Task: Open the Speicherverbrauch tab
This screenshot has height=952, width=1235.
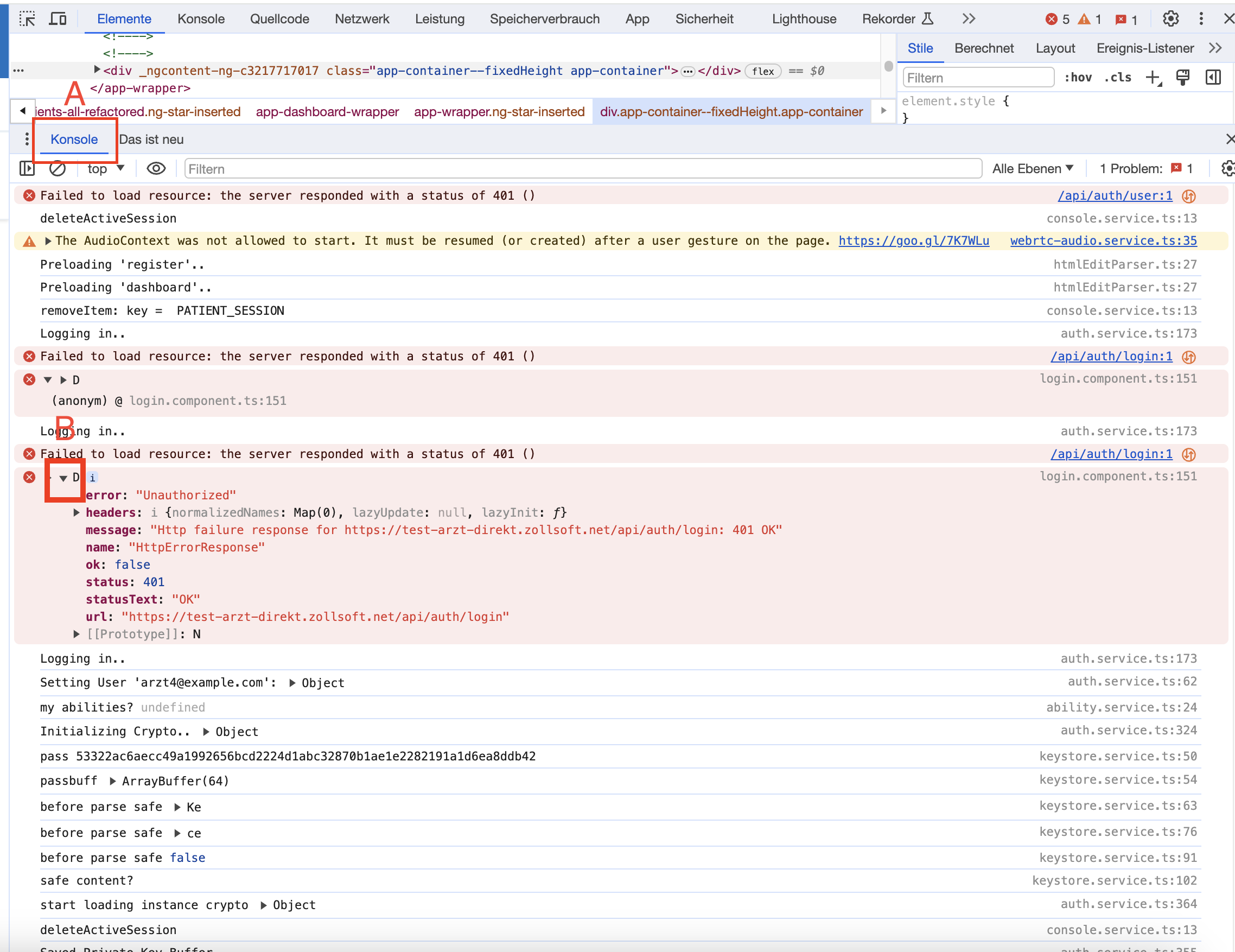Action: [x=545, y=18]
